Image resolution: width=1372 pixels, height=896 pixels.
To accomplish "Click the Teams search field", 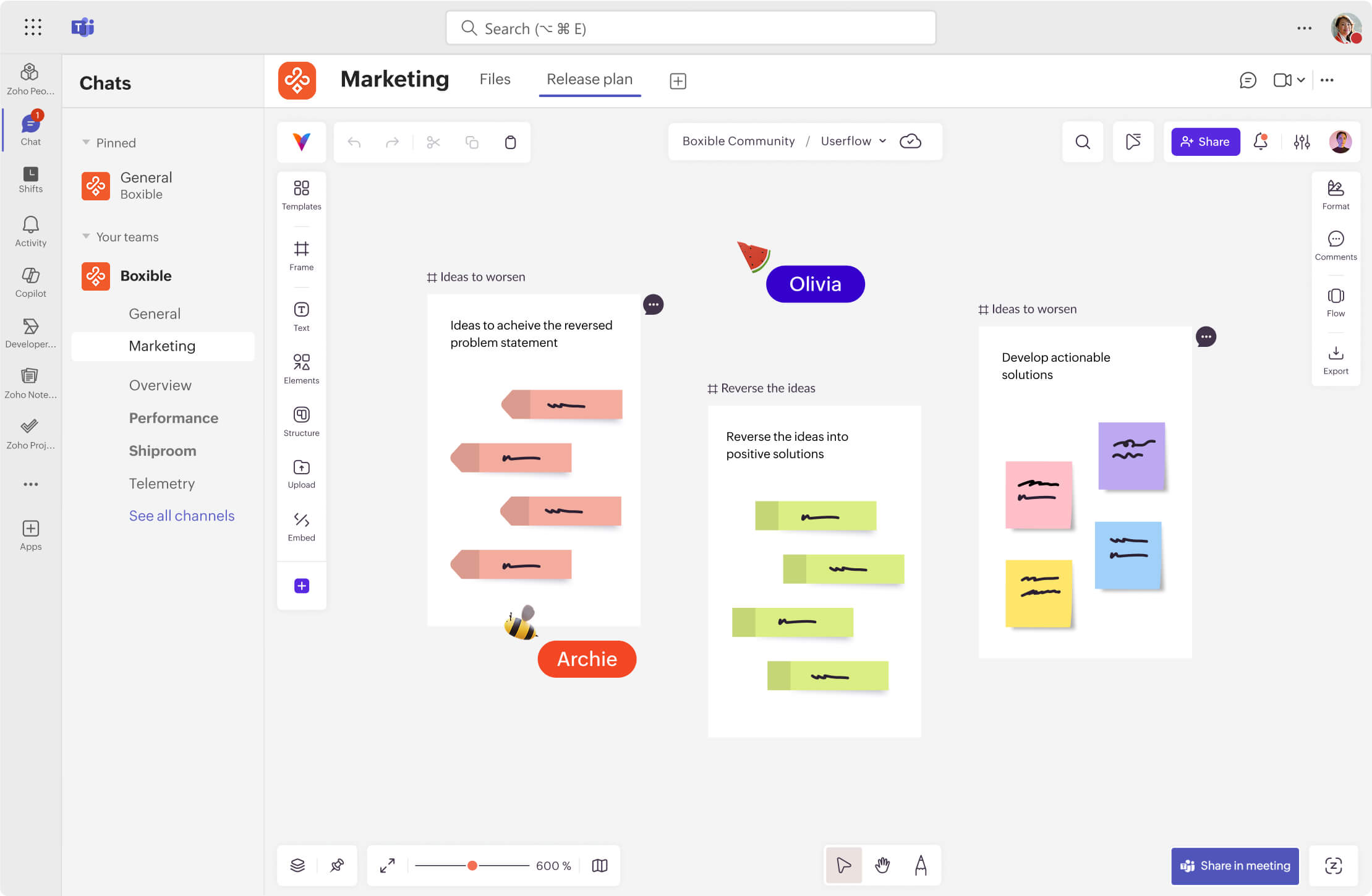I will tap(690, 28).
